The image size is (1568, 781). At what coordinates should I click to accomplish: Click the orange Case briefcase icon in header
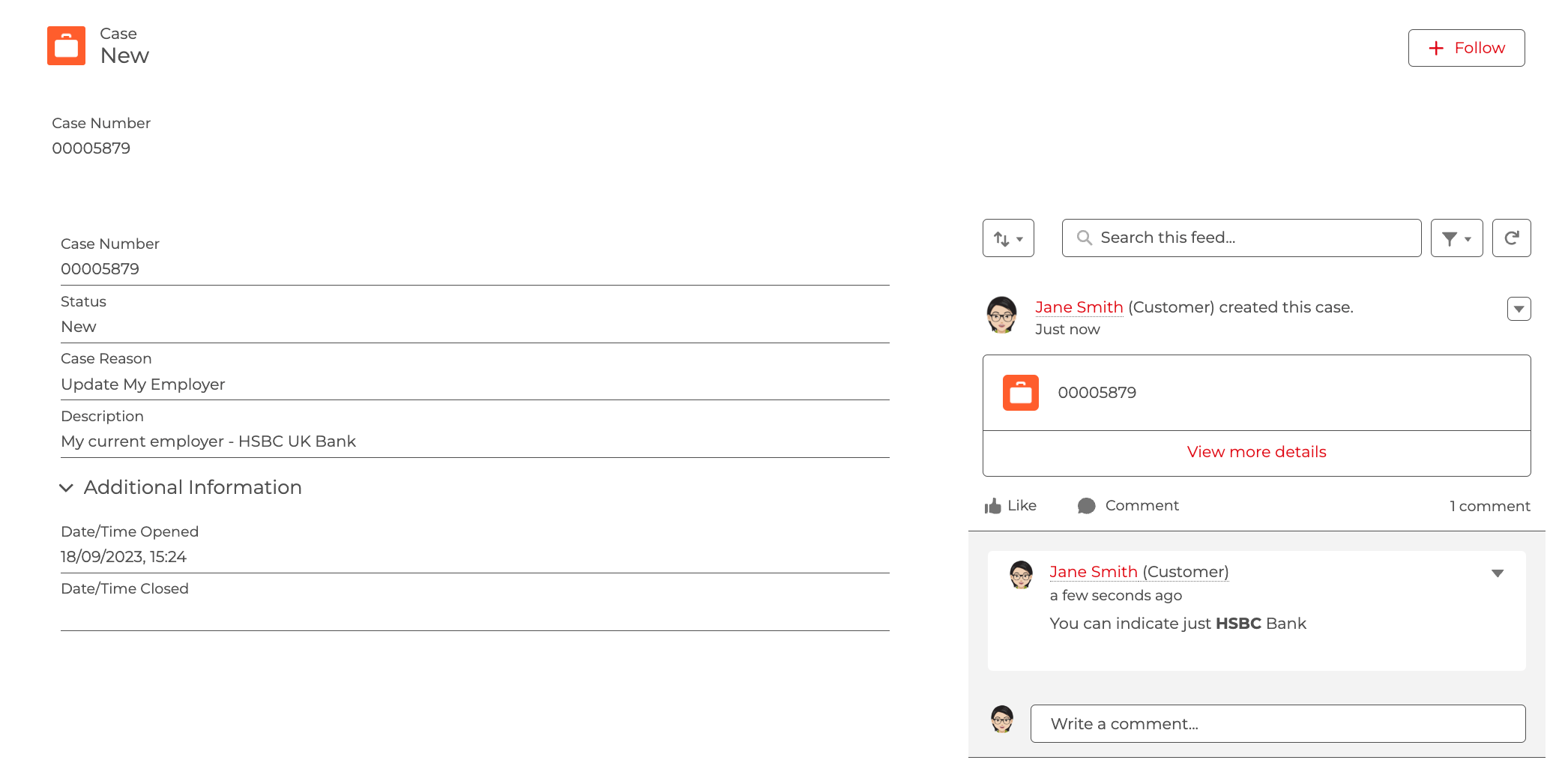click(x=66, y=46)
